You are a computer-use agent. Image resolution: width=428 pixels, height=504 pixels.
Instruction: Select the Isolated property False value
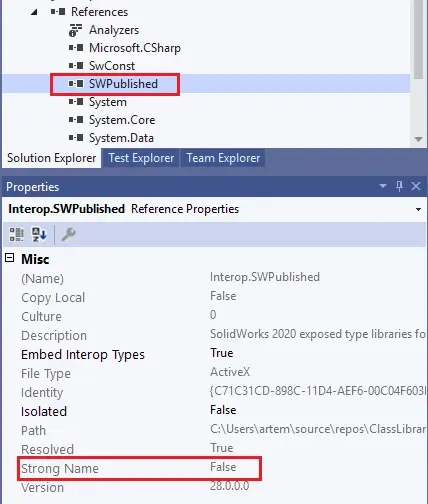[223, 410]
